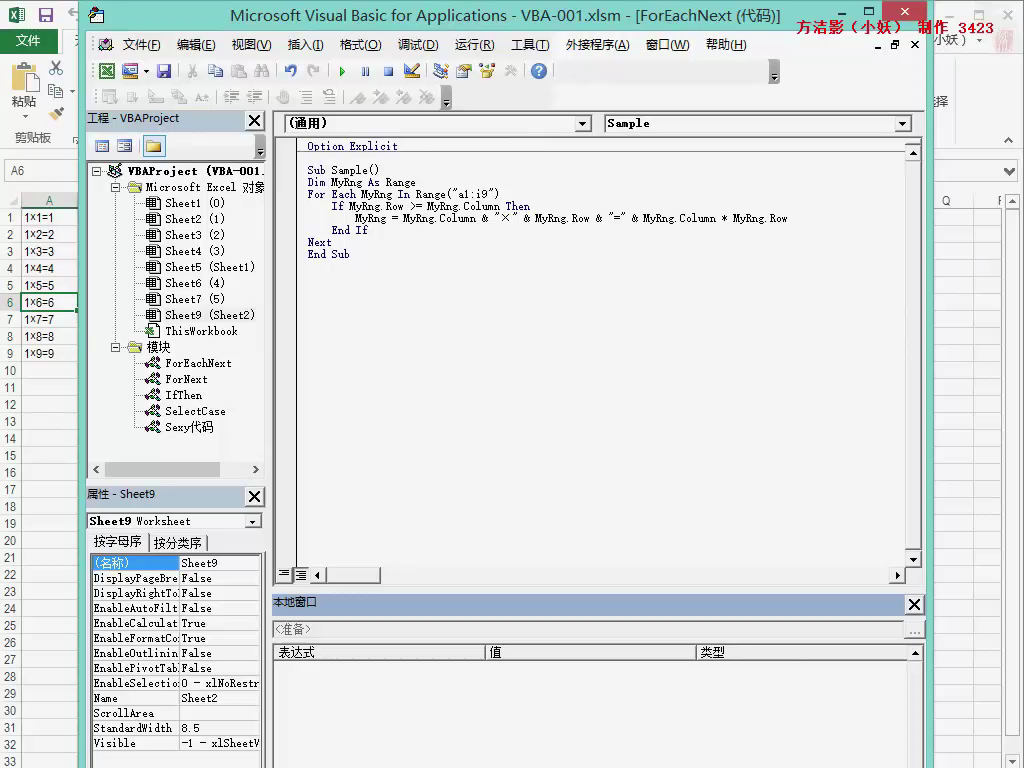The image size is (1024, 768).
Task: Open the arrow beside the Insert UserForm icon
Action: (x=146, y=71)
